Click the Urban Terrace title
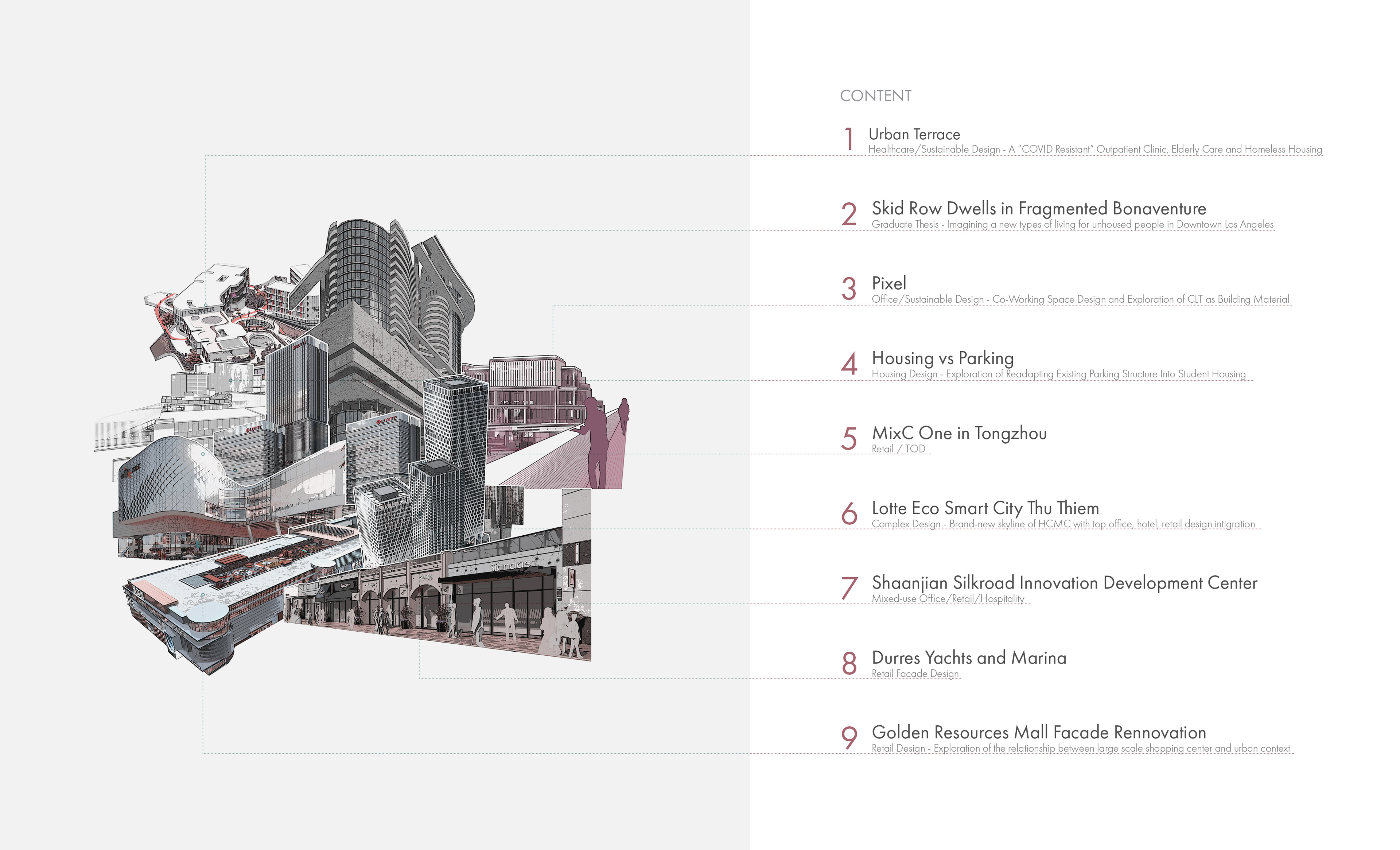This screenshot has width=1400, height=850. click(914, 134)
